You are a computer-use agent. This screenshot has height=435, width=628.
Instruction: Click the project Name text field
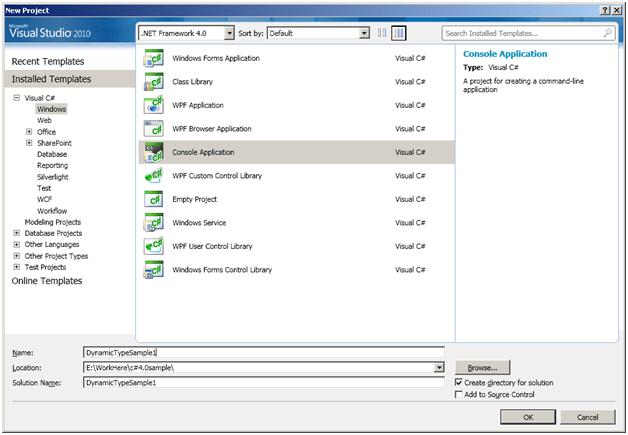click(x=262, y=352)
